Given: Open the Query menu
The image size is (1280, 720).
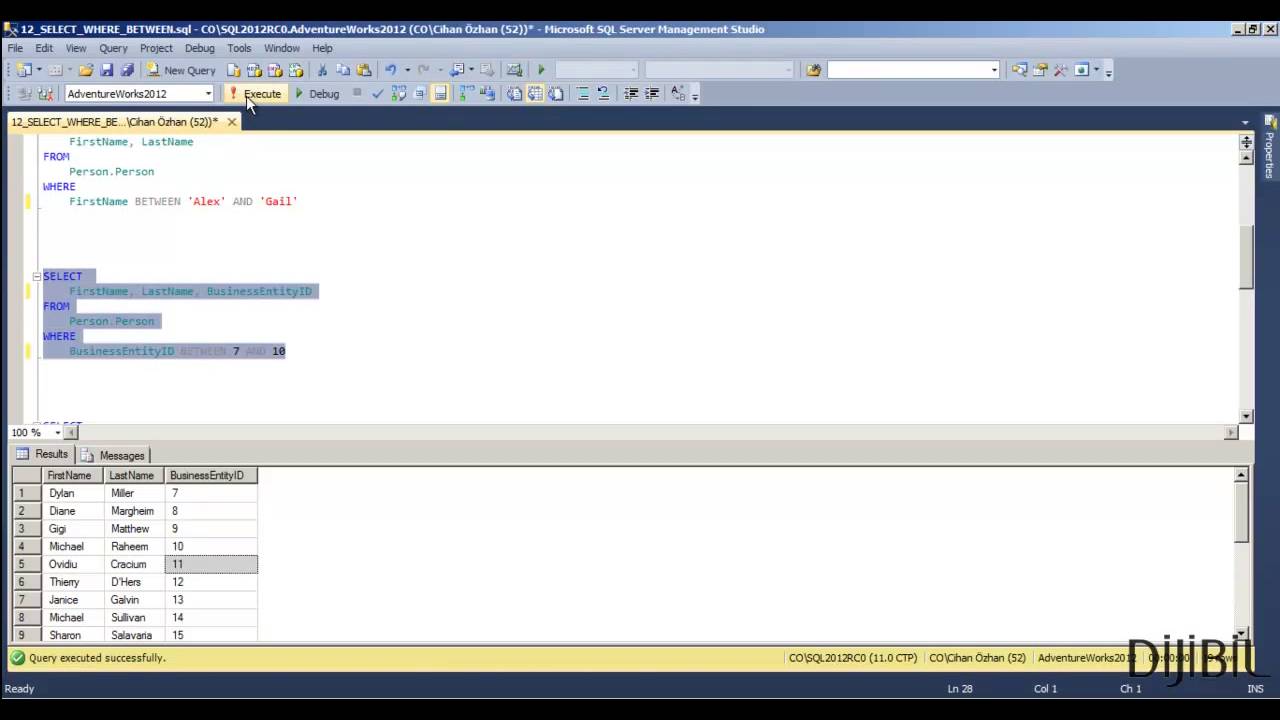Looking at the screenshot, I should click(113, 48).
